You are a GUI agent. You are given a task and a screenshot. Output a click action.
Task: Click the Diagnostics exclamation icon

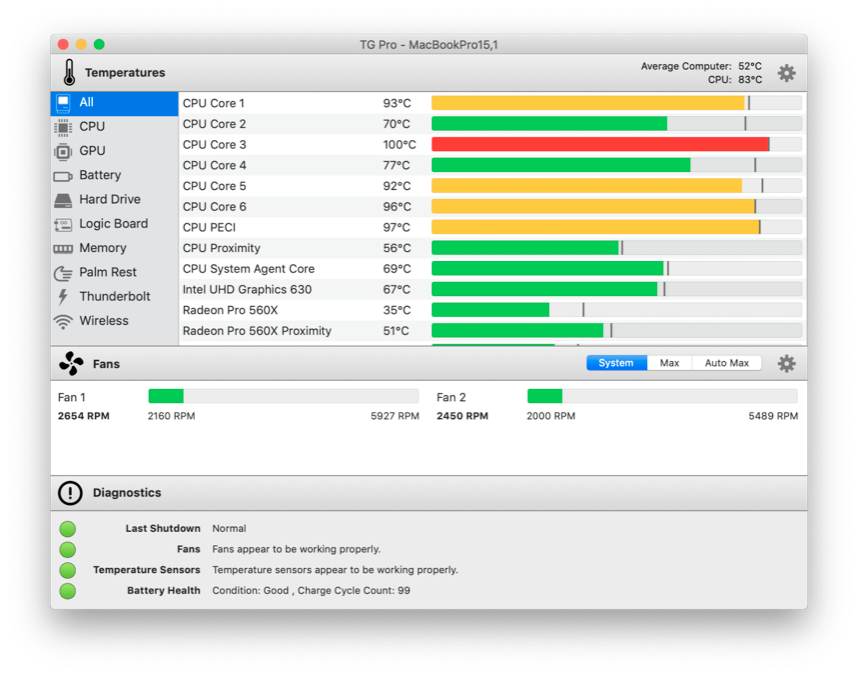[70, 493]
